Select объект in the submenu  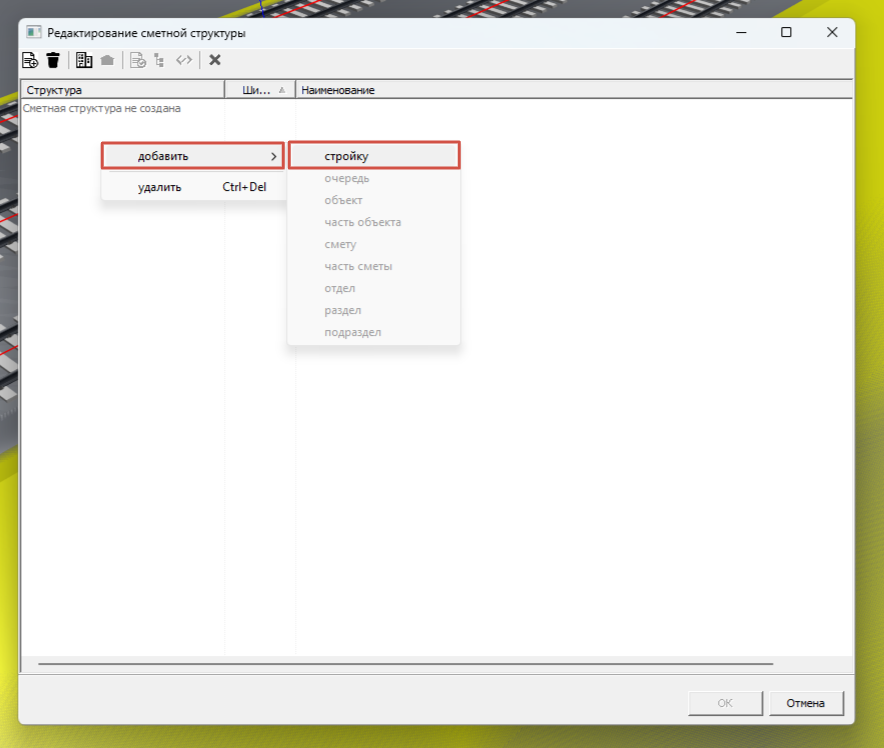[x=374, y=200]
